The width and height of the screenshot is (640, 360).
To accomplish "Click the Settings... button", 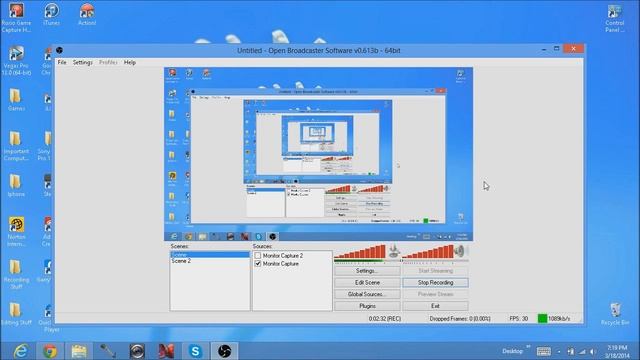I will tap(367, 271).
